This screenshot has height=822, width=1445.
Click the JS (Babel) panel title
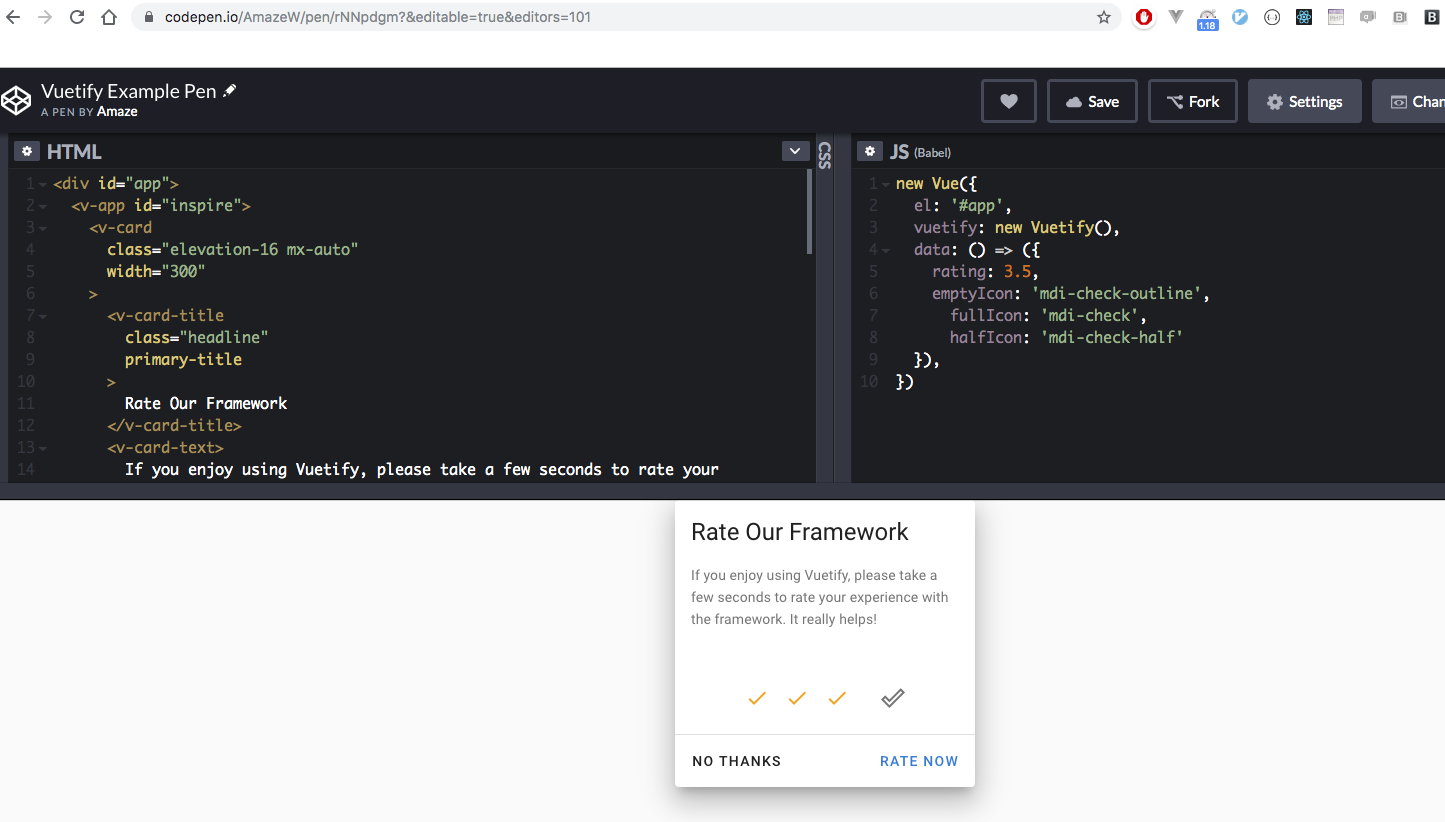920,152
